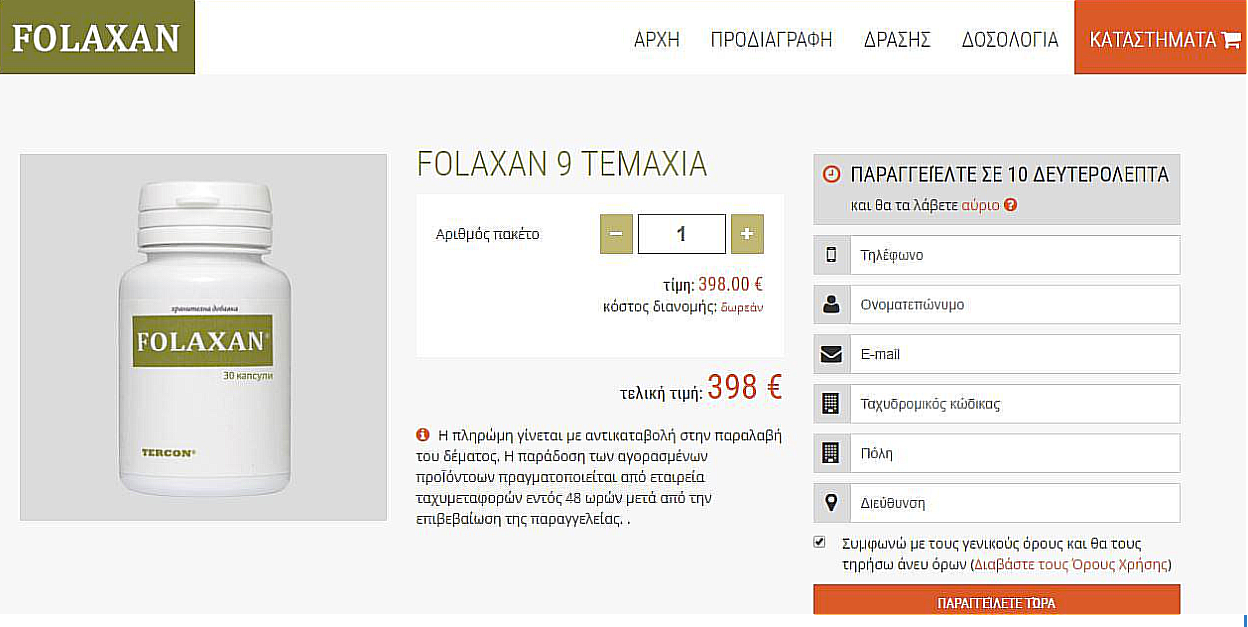1248x627 pixels.
Task: Click the Folaxan bottle product image
Action: (203, 337)
